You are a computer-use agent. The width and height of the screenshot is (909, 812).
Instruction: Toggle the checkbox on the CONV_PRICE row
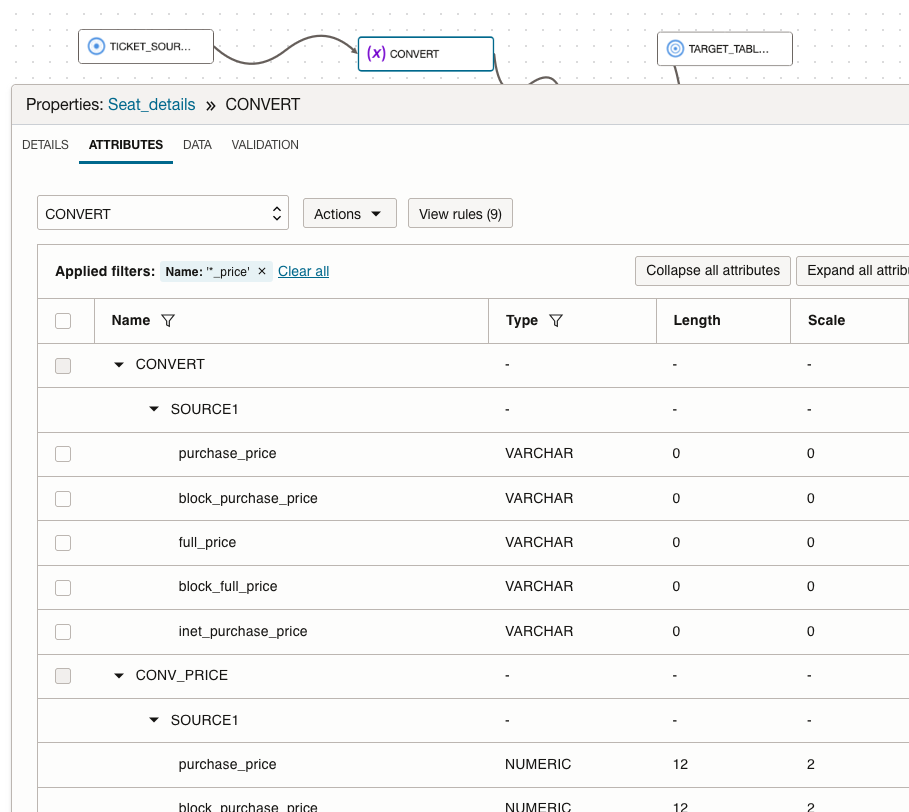63,675
